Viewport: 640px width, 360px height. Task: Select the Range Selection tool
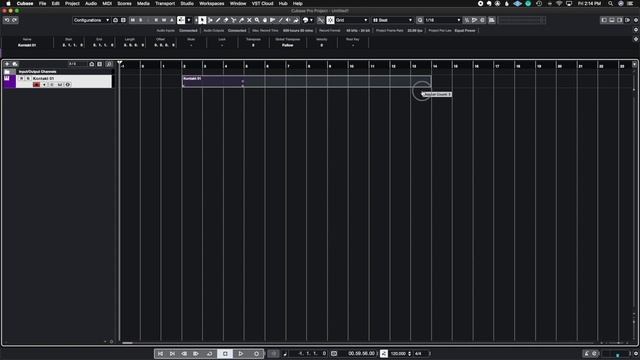(211, 20)
